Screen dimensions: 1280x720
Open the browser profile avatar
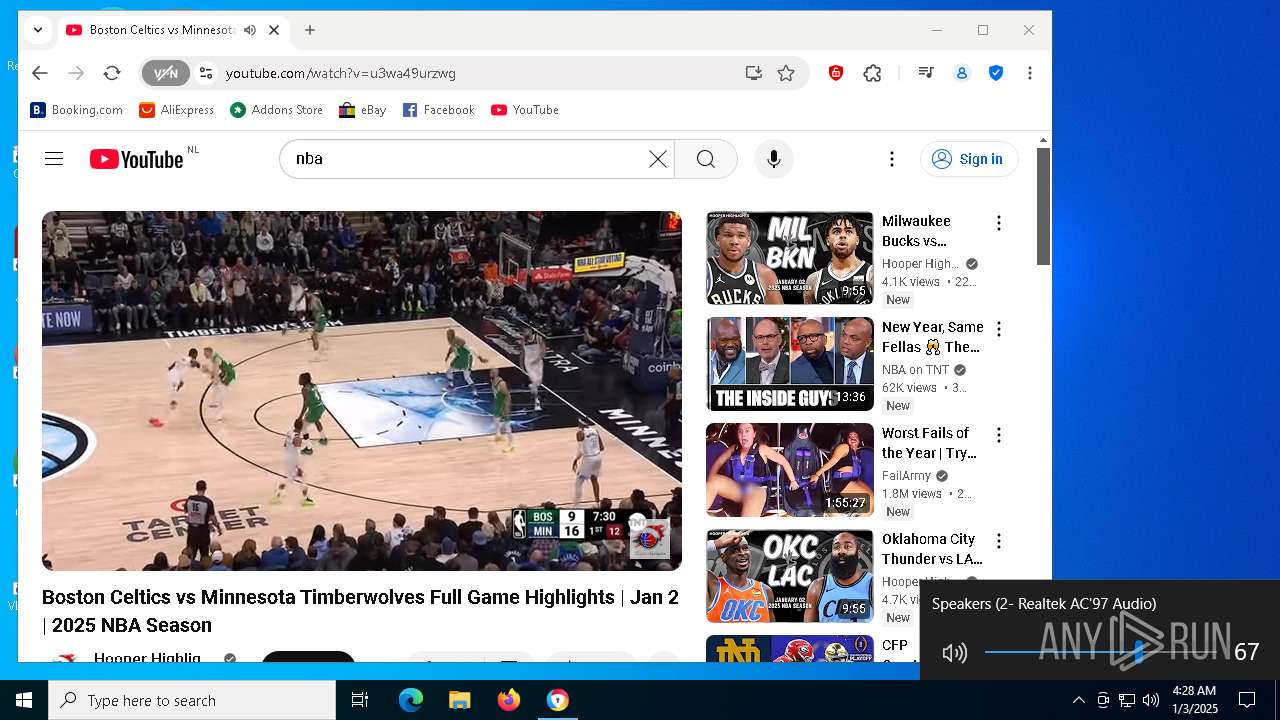[x=962, y=73]
